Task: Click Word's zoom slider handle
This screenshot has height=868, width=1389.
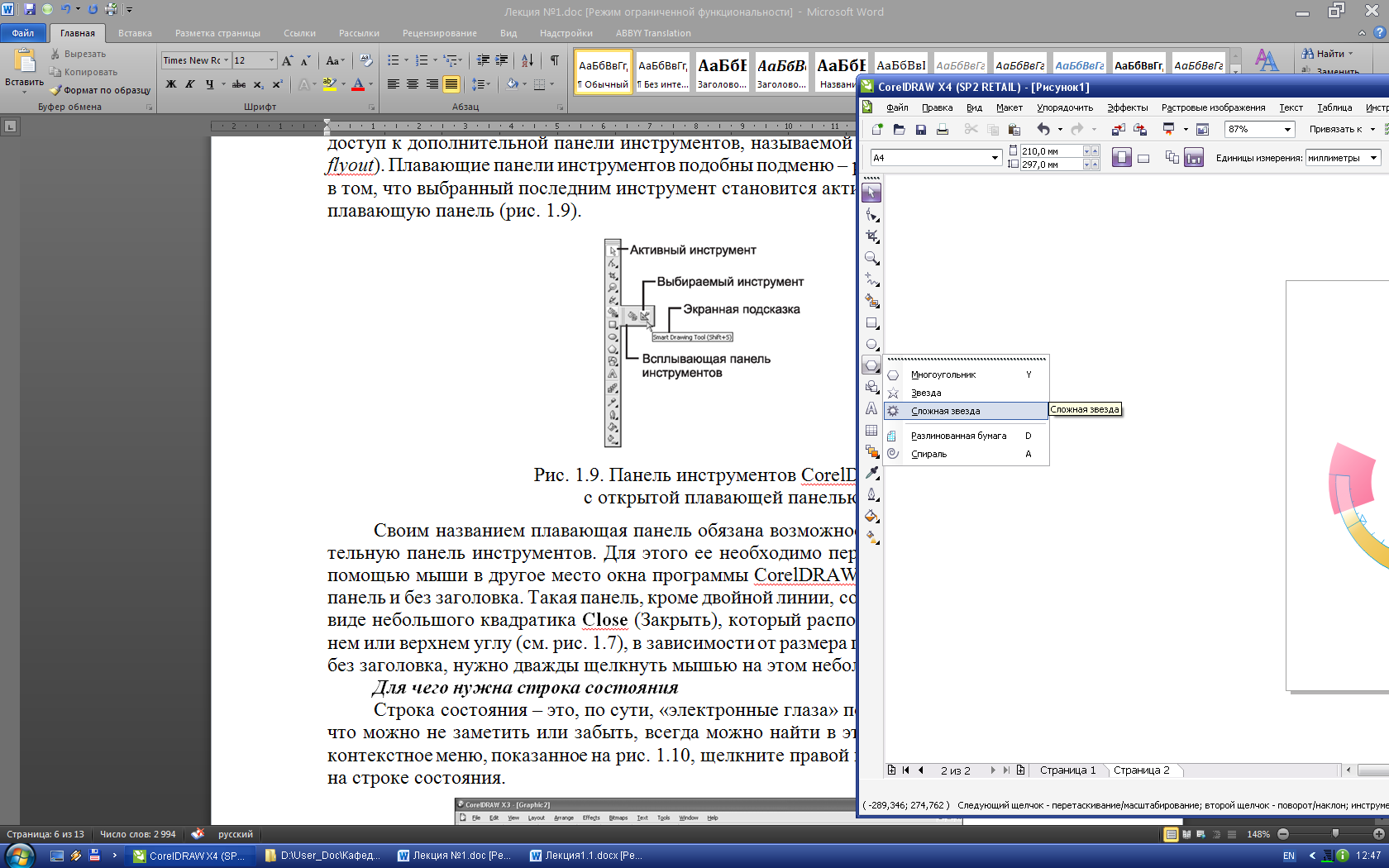Action: (x=1335, y=834)
